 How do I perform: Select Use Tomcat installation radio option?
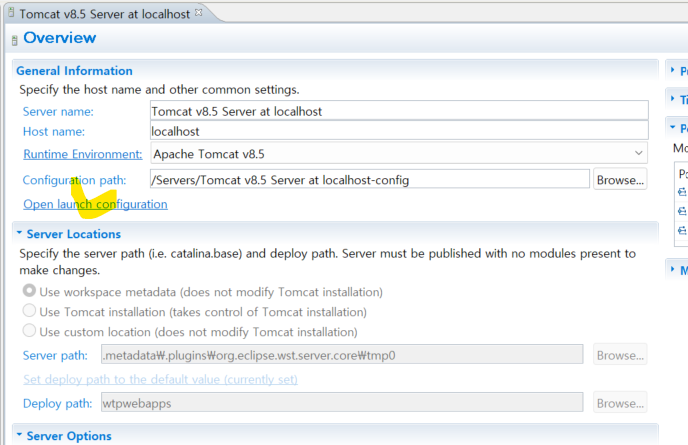click(29, 311)
